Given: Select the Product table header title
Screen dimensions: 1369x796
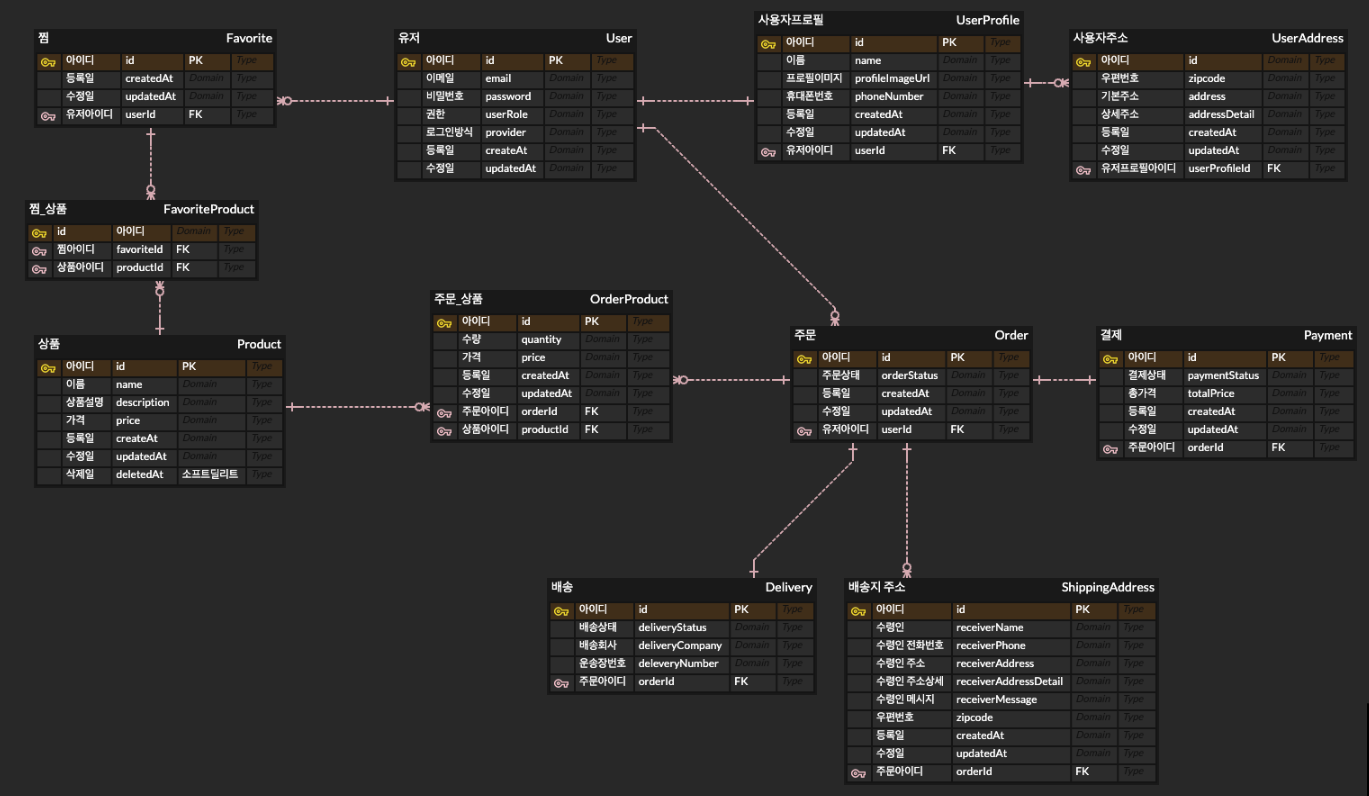Looking at the screenshot, I should tap(258, 344).
